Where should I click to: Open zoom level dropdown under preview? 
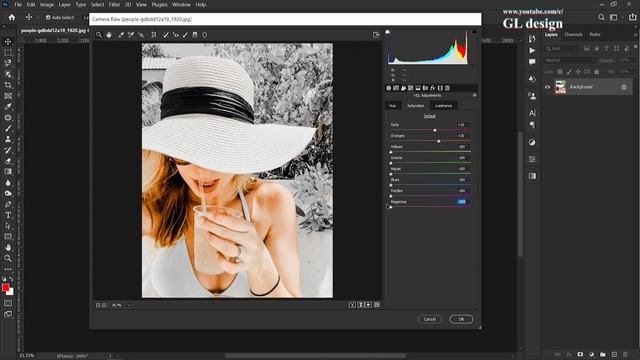coord(129,305)
